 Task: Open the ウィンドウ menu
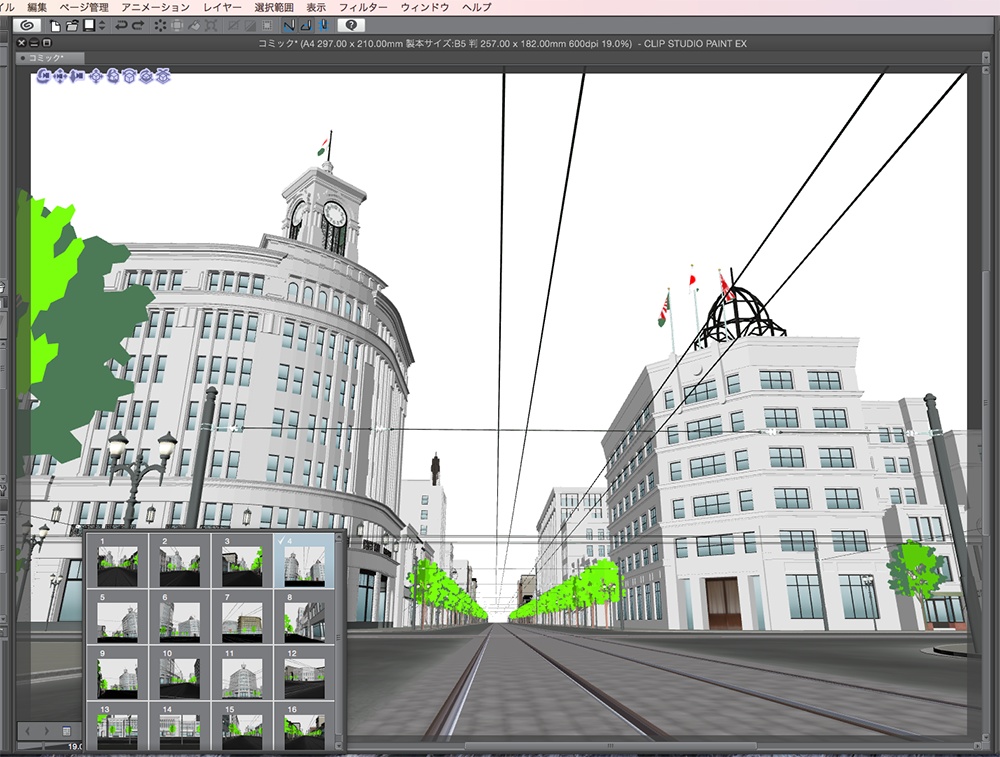pos(425,7)
